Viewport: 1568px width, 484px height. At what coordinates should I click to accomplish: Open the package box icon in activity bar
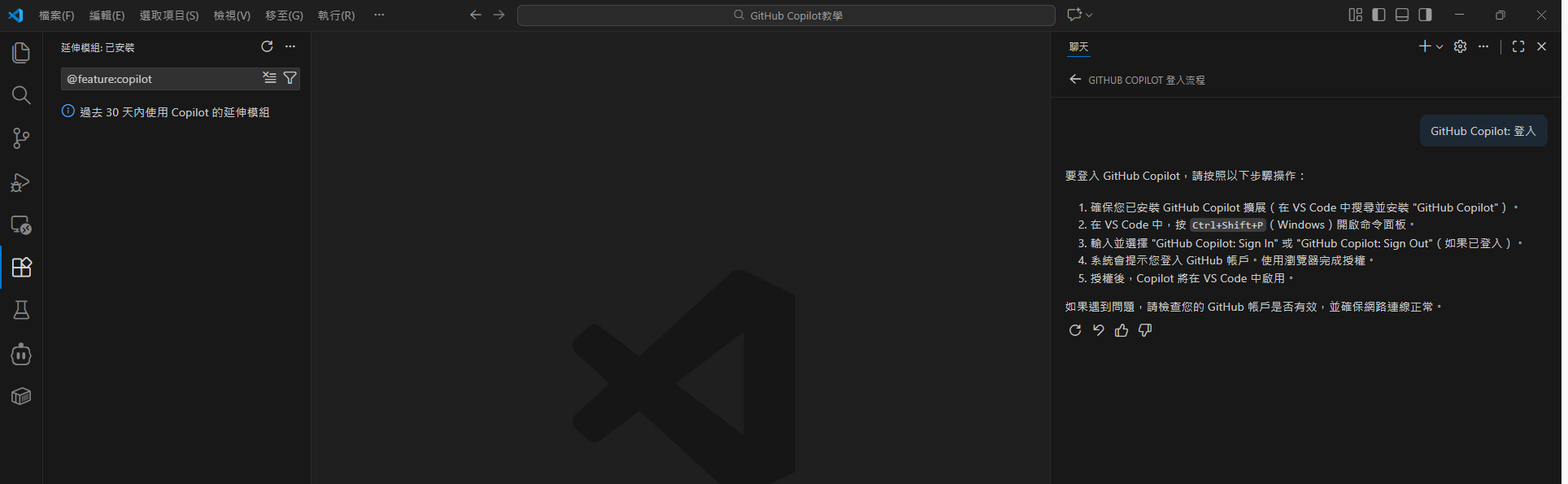(x=21, y=396)
